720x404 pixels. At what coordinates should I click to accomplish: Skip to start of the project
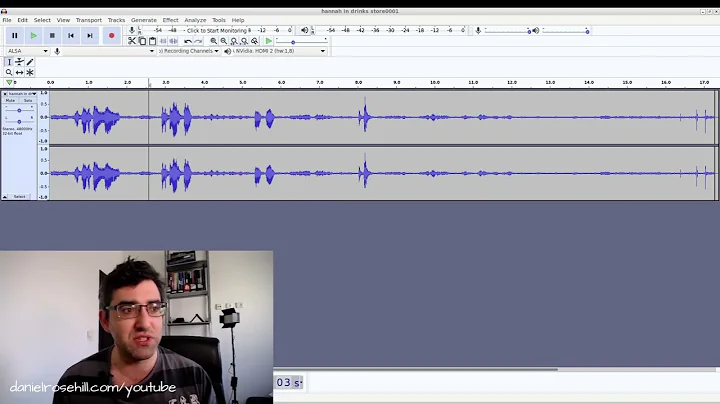[x=71, y=36]
